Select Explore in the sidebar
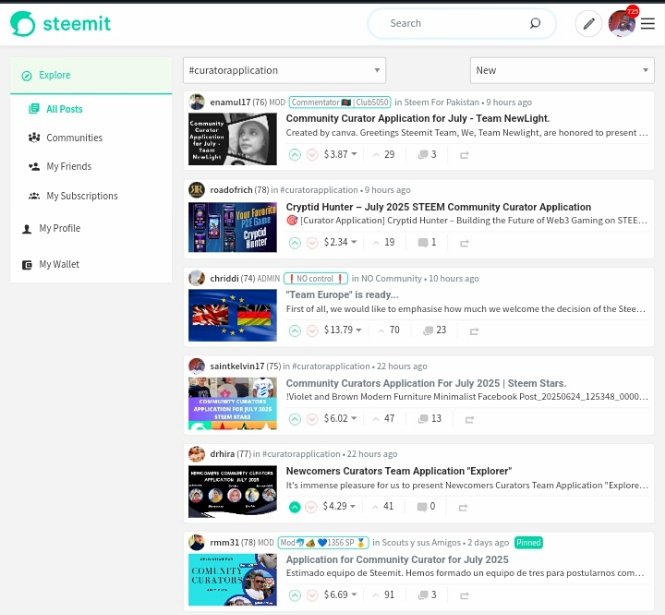The width and height of the screenshot is (665, 615). point(91,75)
